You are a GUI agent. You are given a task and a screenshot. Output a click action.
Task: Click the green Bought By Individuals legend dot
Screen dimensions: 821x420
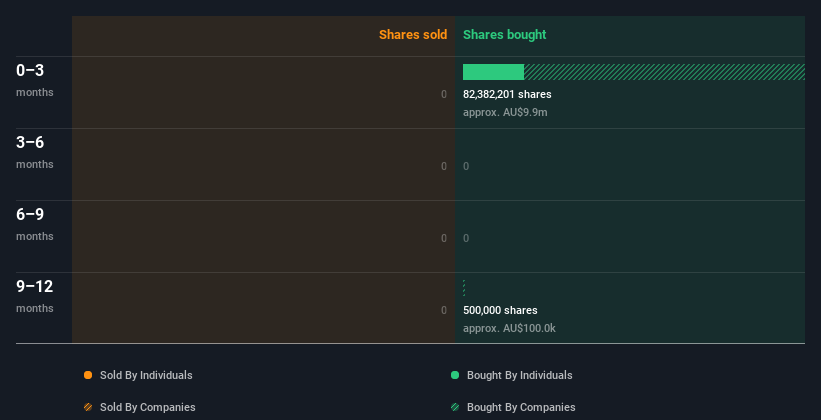click(455, 375)
